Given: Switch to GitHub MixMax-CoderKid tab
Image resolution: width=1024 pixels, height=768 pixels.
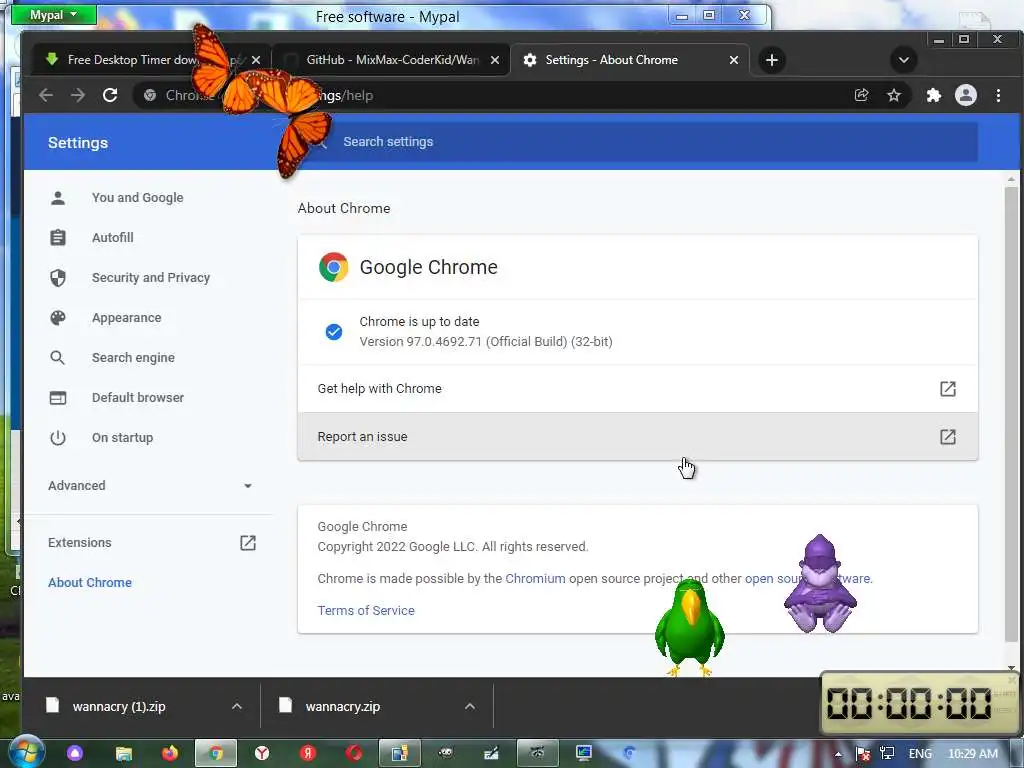Looking at the screenshot, I should 392,60.
